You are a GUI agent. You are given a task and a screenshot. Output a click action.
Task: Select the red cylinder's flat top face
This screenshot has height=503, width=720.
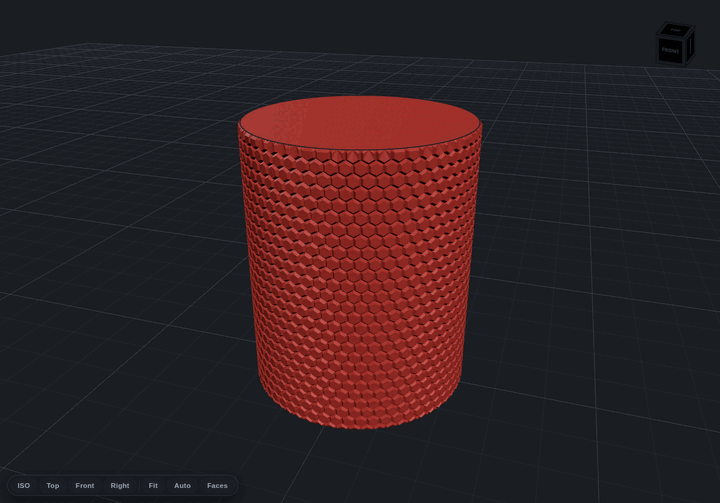360,123
